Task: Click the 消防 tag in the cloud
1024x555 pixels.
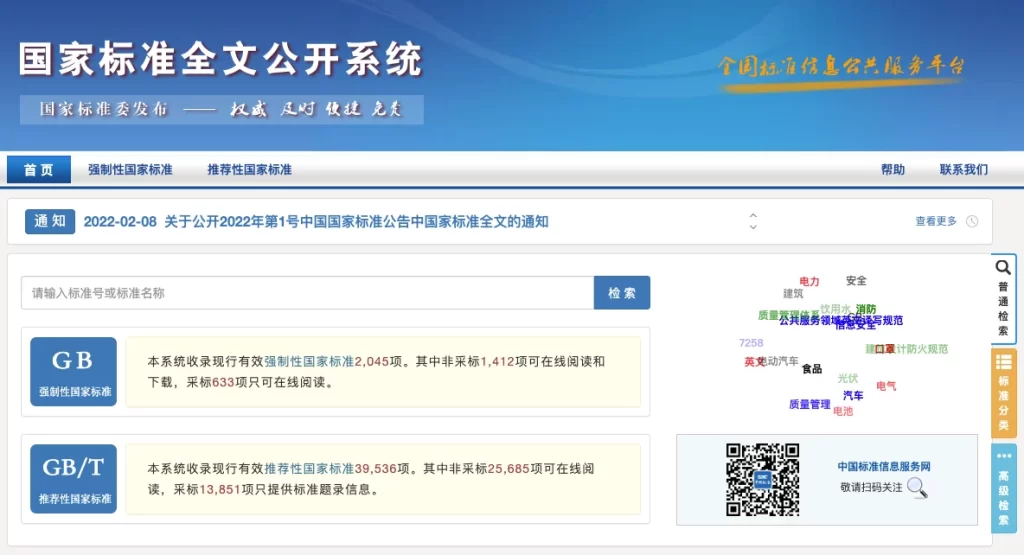Action: click(866, 309)
